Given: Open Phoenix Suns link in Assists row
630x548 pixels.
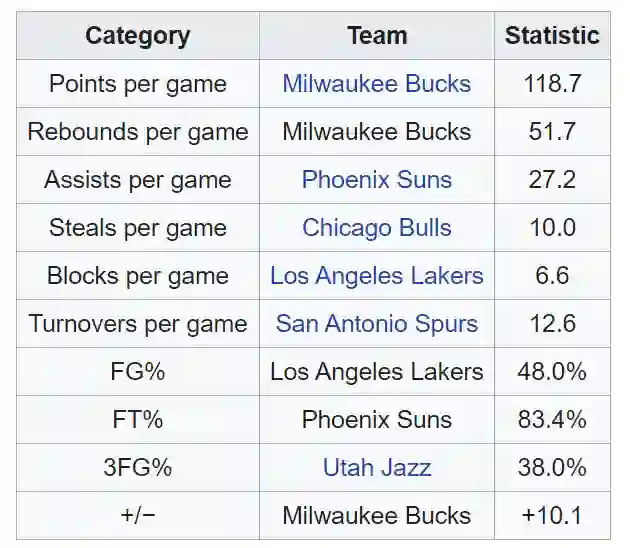Looking at the screenshot, I should pos(376,180).
